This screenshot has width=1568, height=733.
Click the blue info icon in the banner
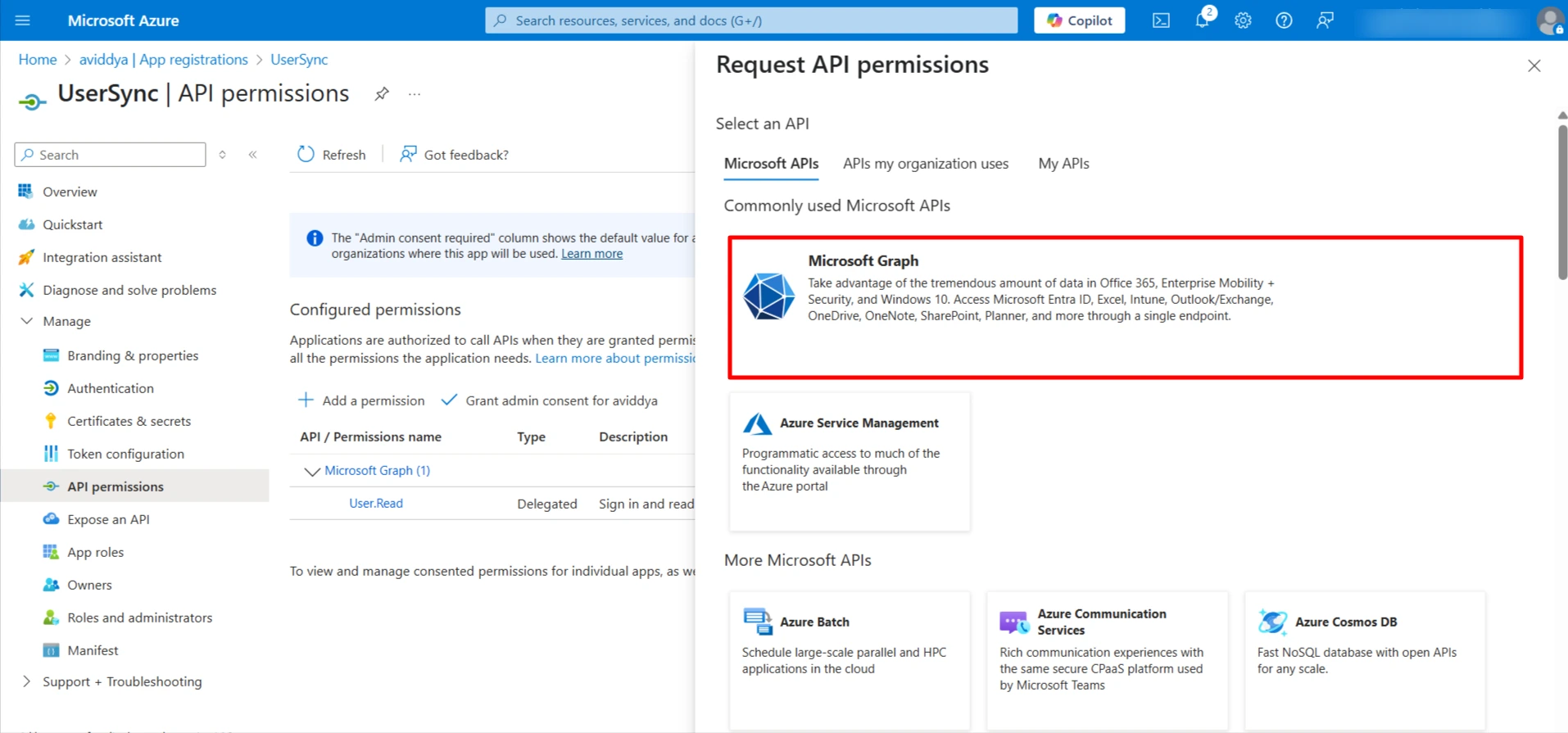(315, 238)
